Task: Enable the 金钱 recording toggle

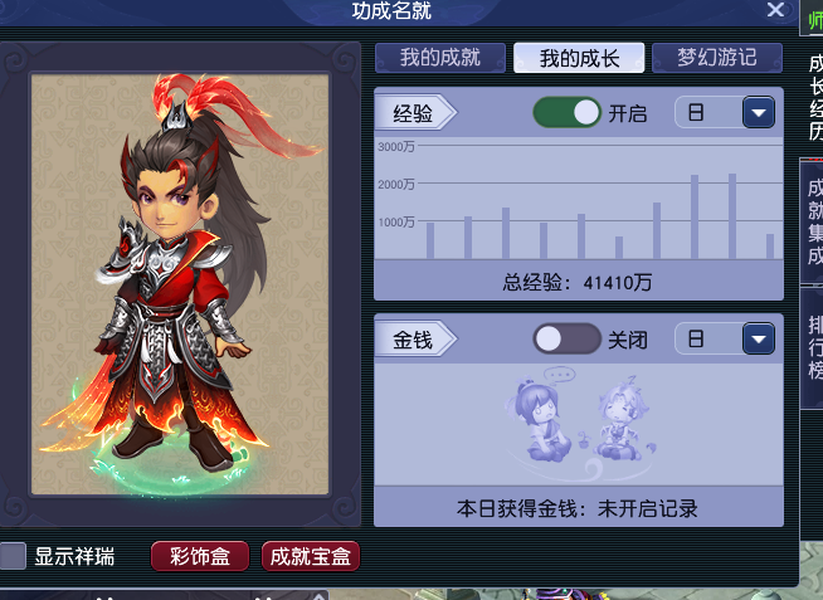Action: click(x=567, y=339)
